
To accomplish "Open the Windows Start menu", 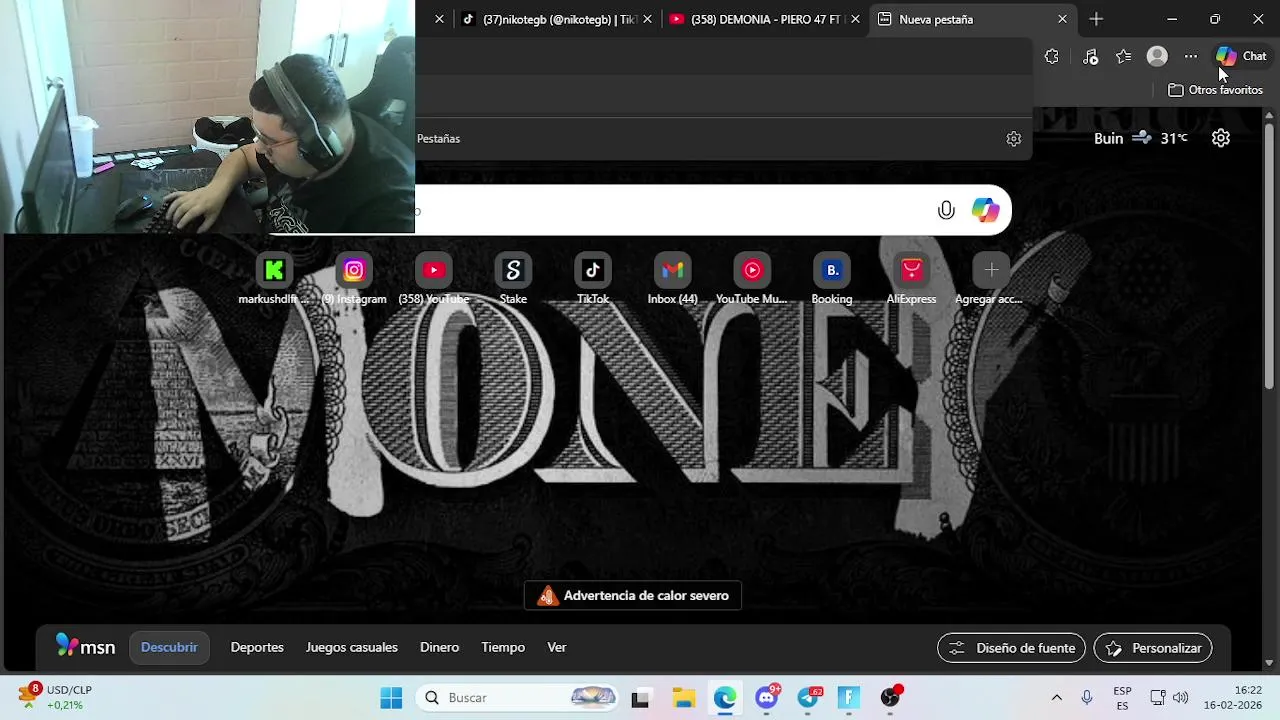I will coord(391,698).
